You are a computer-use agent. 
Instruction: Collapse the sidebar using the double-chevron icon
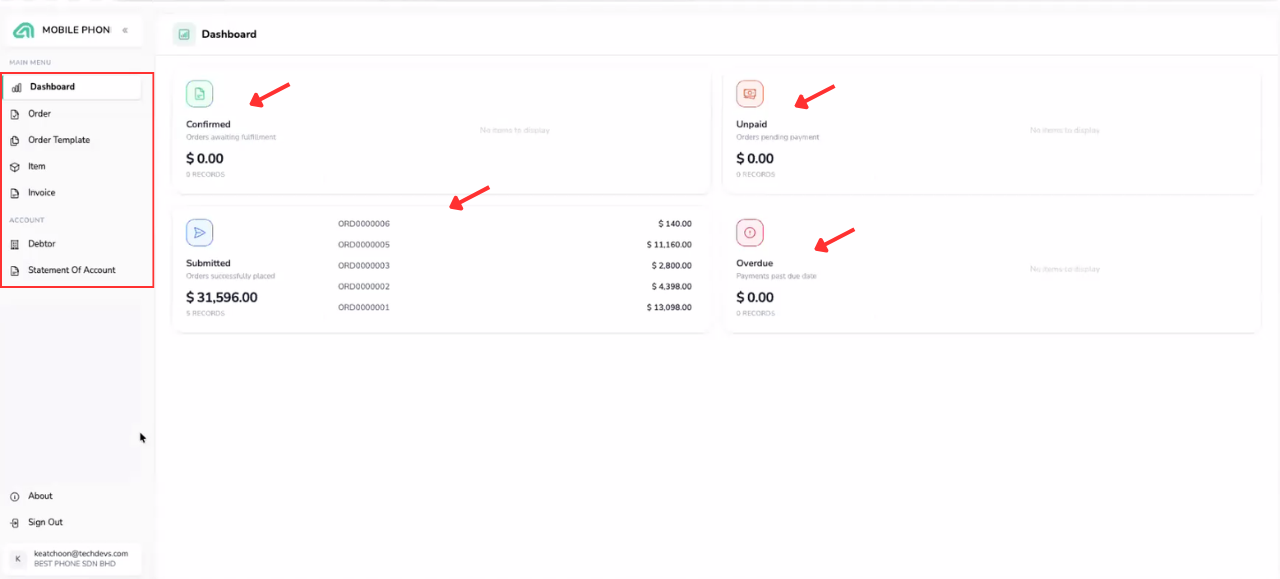coord(125,30)
